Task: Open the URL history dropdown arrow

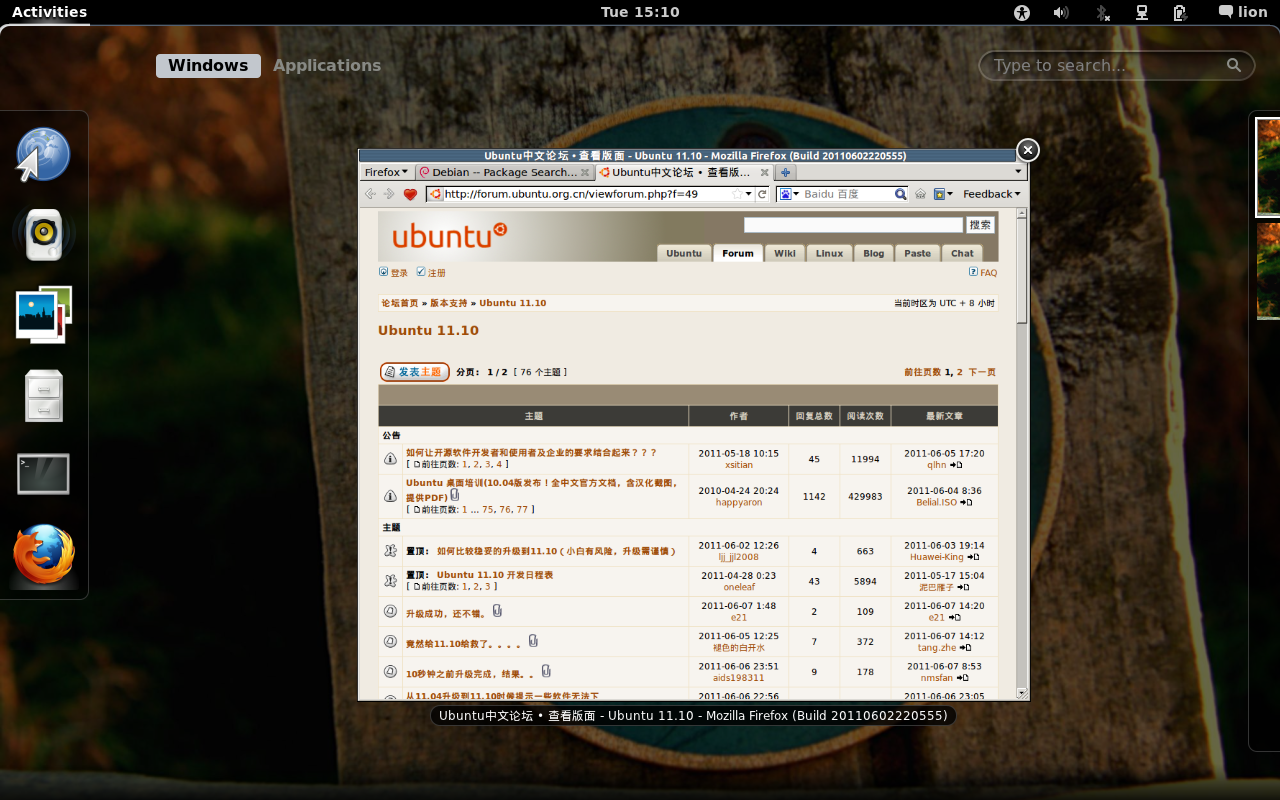Action: point(749,194)
